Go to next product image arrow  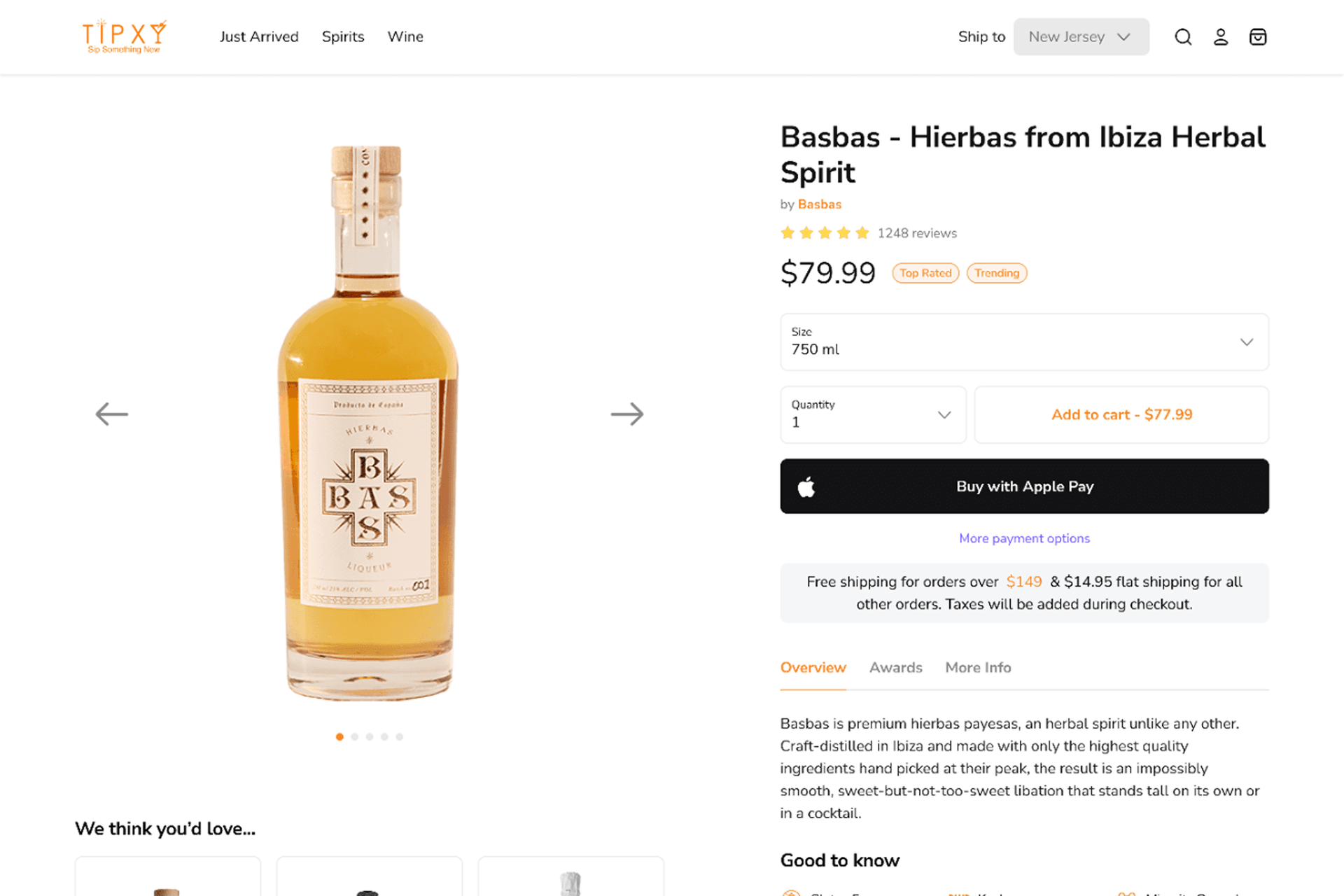[x=626, y=414]
